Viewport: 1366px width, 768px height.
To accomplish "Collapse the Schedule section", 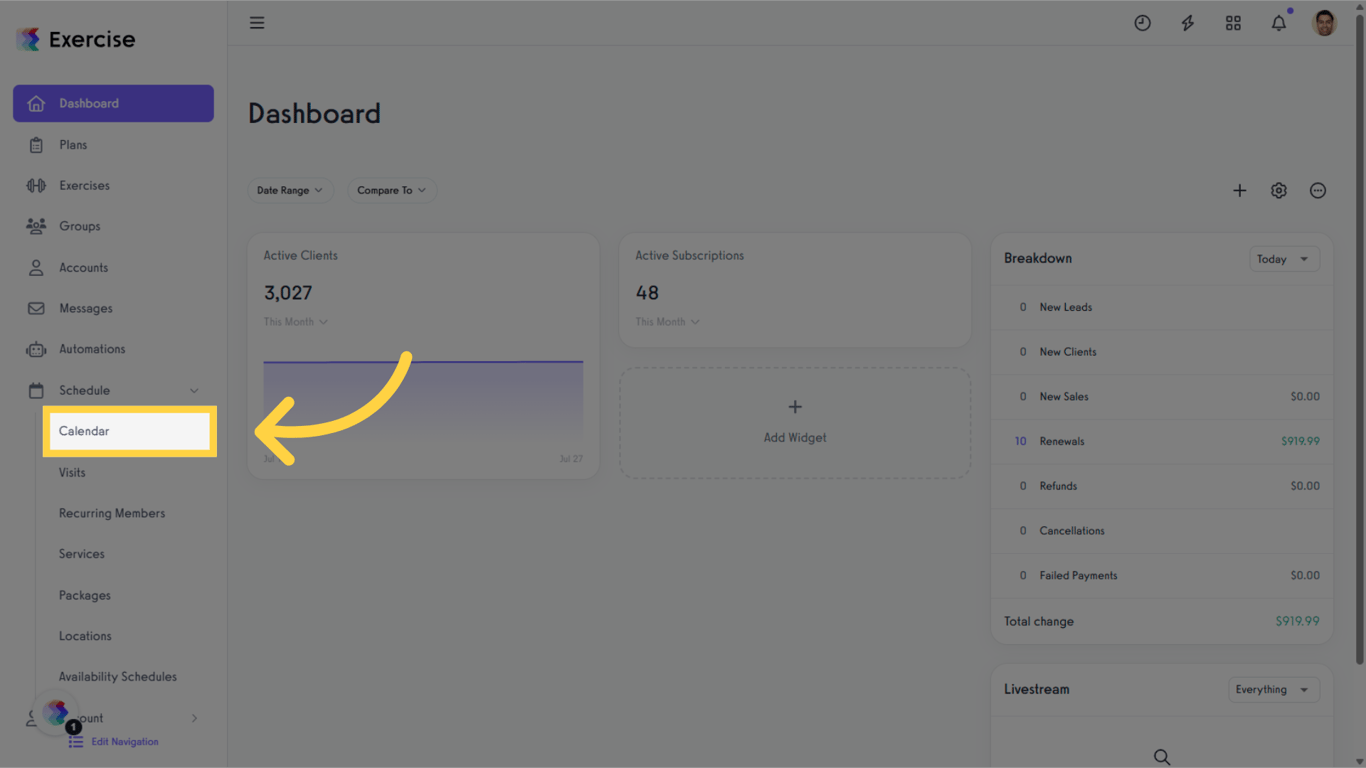I will coord(195,390).
